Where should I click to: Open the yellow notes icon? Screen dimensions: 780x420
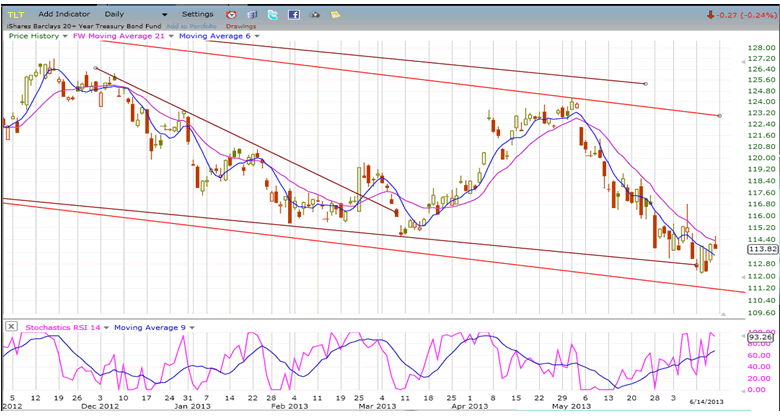[x=338, y=15]
